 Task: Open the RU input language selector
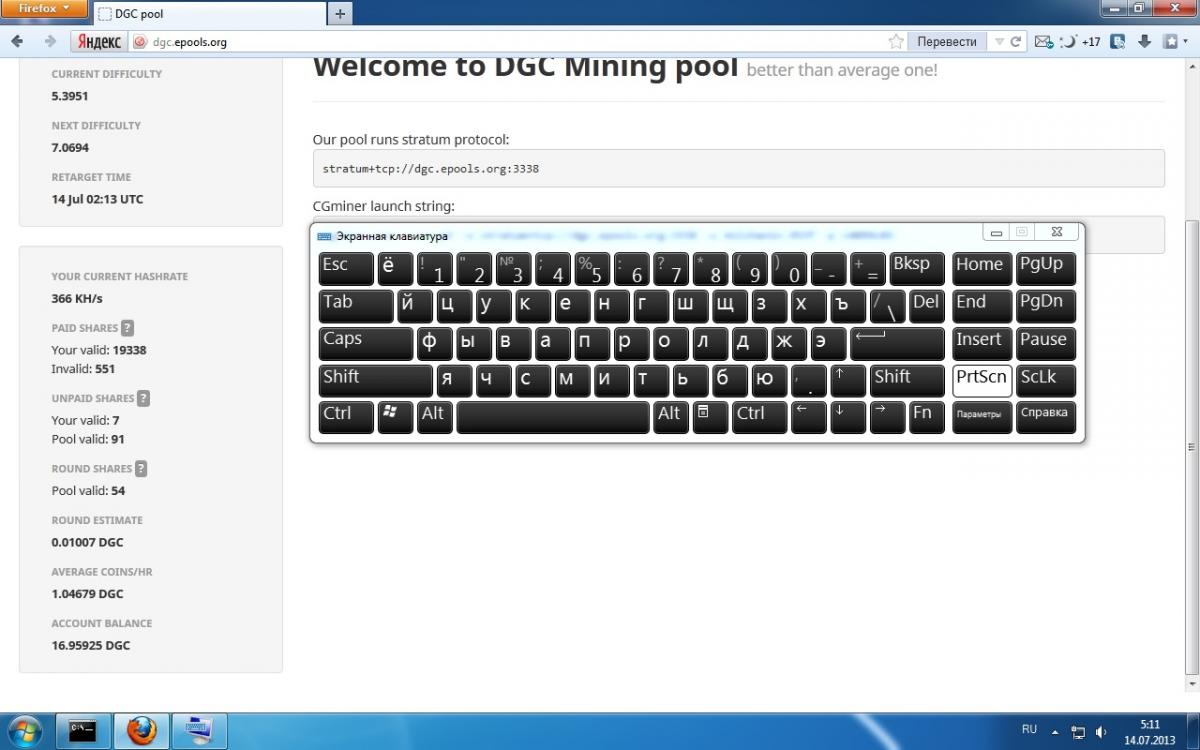point(1029,730)
